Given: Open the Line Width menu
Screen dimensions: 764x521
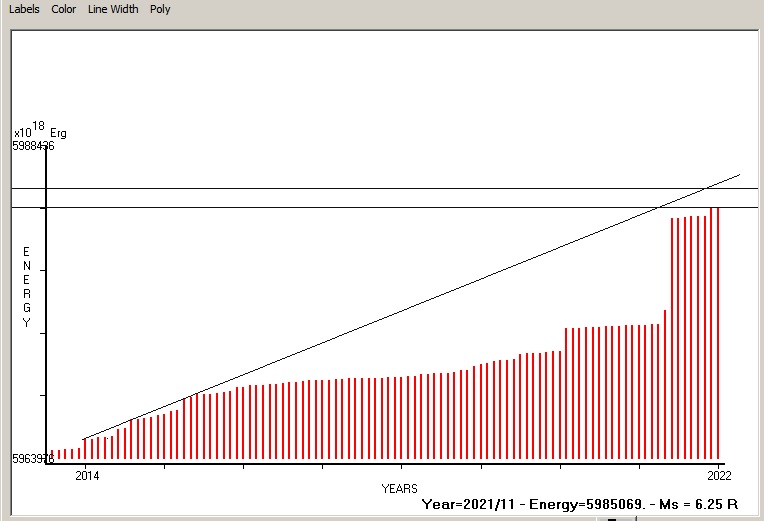Looking at the screenshot, I should [x=113, y=9].
